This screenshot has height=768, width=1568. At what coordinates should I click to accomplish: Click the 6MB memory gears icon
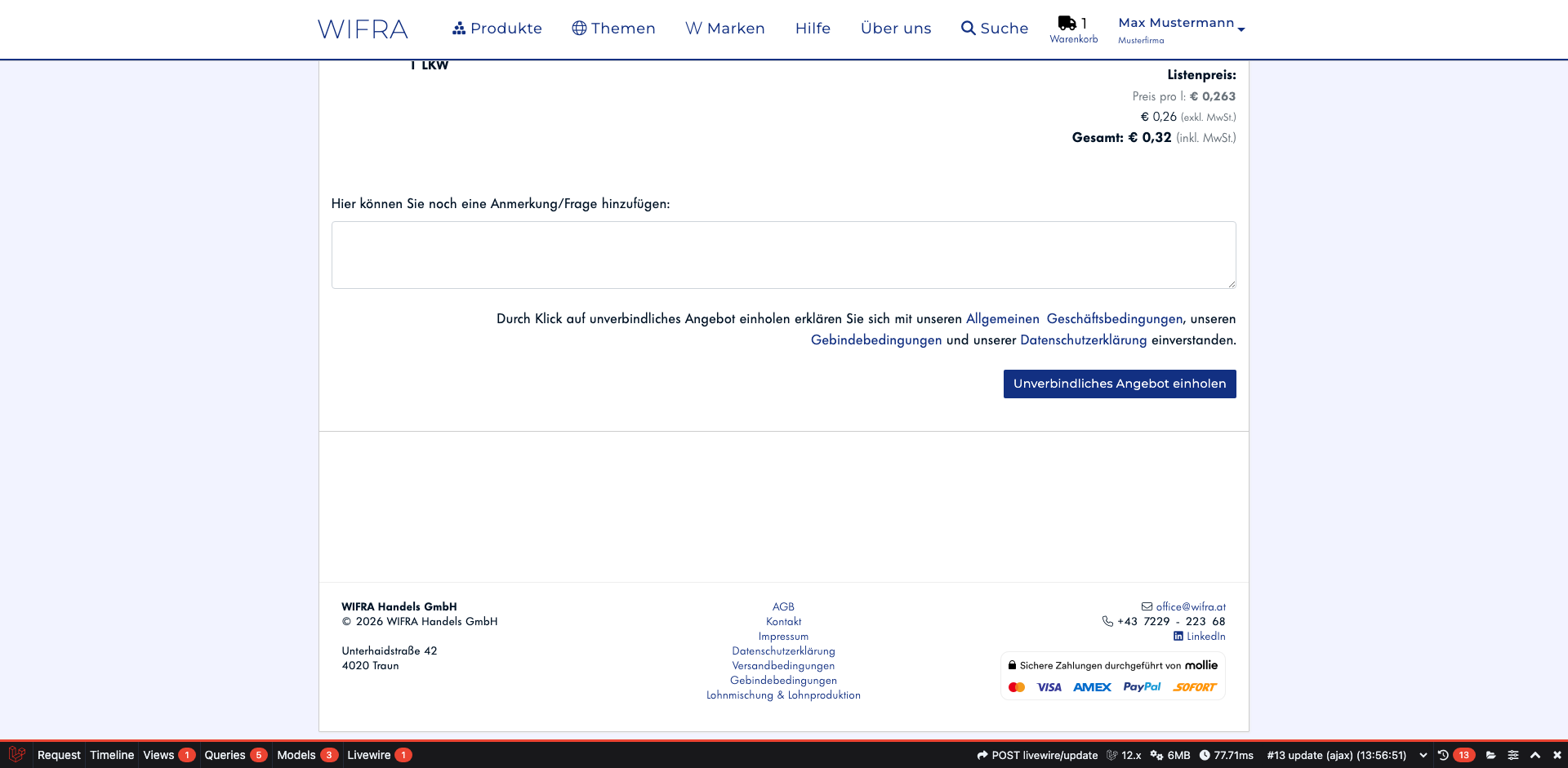tap(1156, 755)
